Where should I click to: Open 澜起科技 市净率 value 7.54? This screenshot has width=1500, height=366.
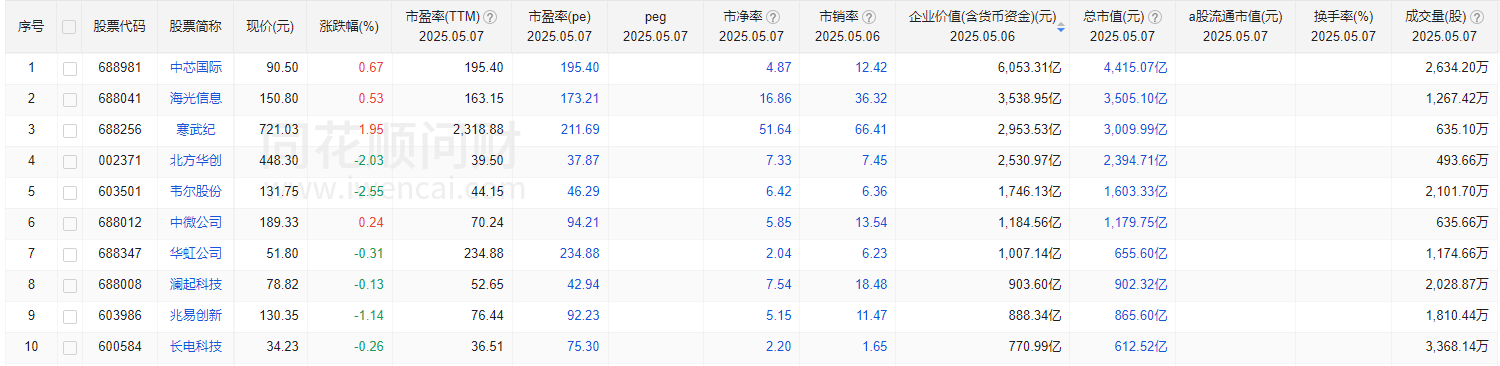click(x=777, y=285)
